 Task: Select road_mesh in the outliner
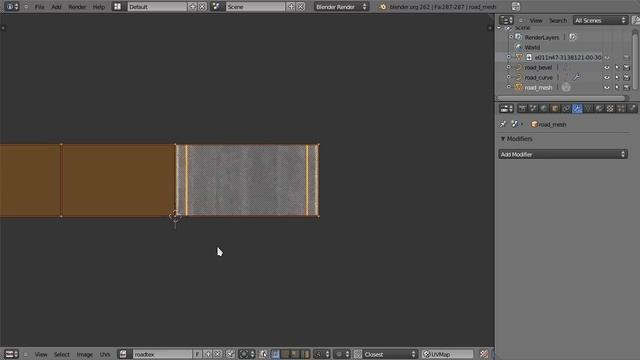pos(538,87)
